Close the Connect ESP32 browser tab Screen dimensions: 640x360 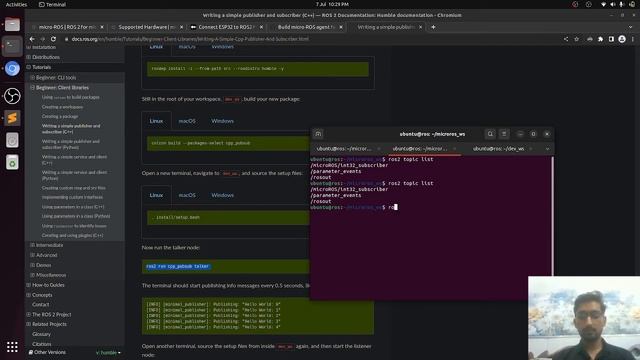tap(261, 27)
